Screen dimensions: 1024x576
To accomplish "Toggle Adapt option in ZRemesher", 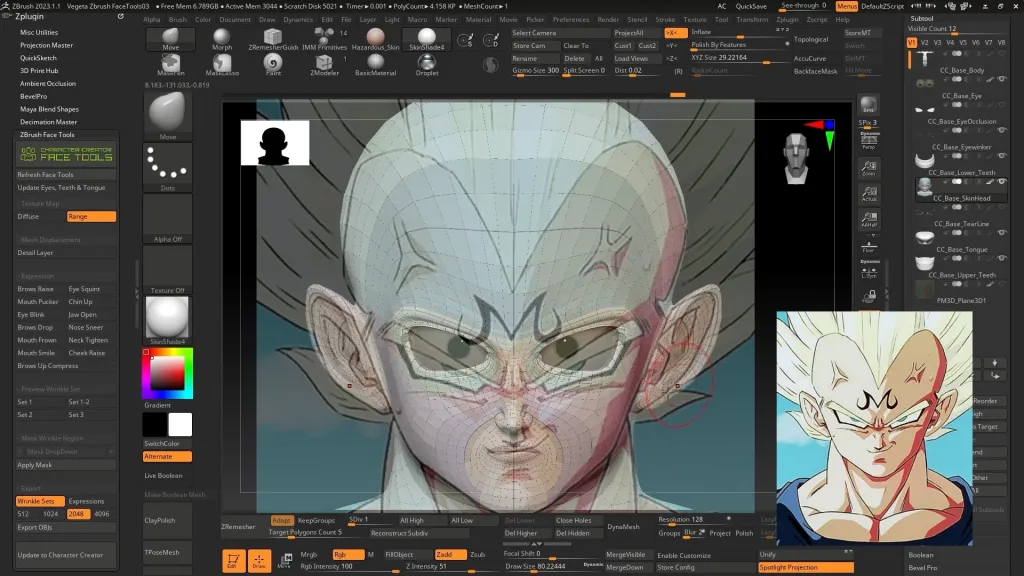I will (281, 520).
